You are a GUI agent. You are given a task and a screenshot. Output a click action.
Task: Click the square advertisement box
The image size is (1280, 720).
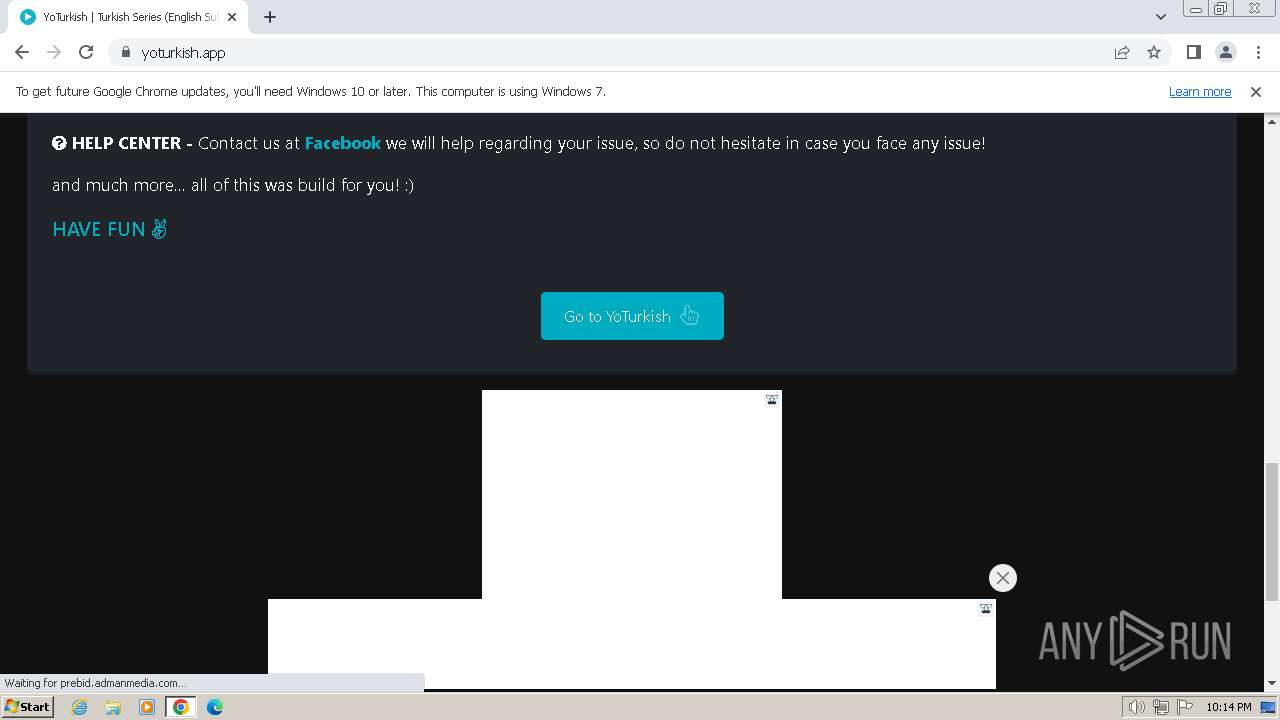coord(632,495)
